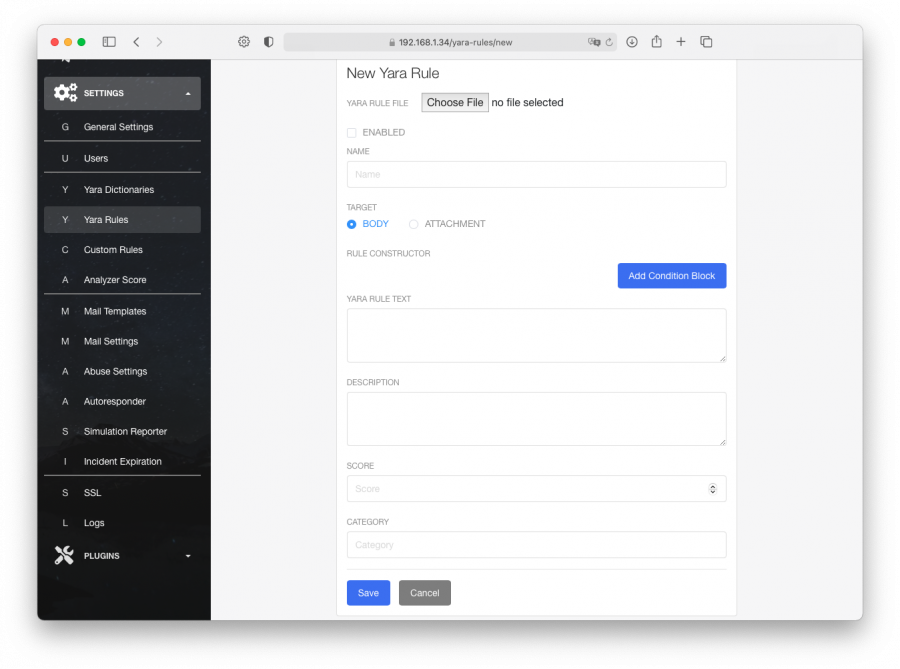
Task: Expand the Plugins section arrow
Action: click(188, 556)
